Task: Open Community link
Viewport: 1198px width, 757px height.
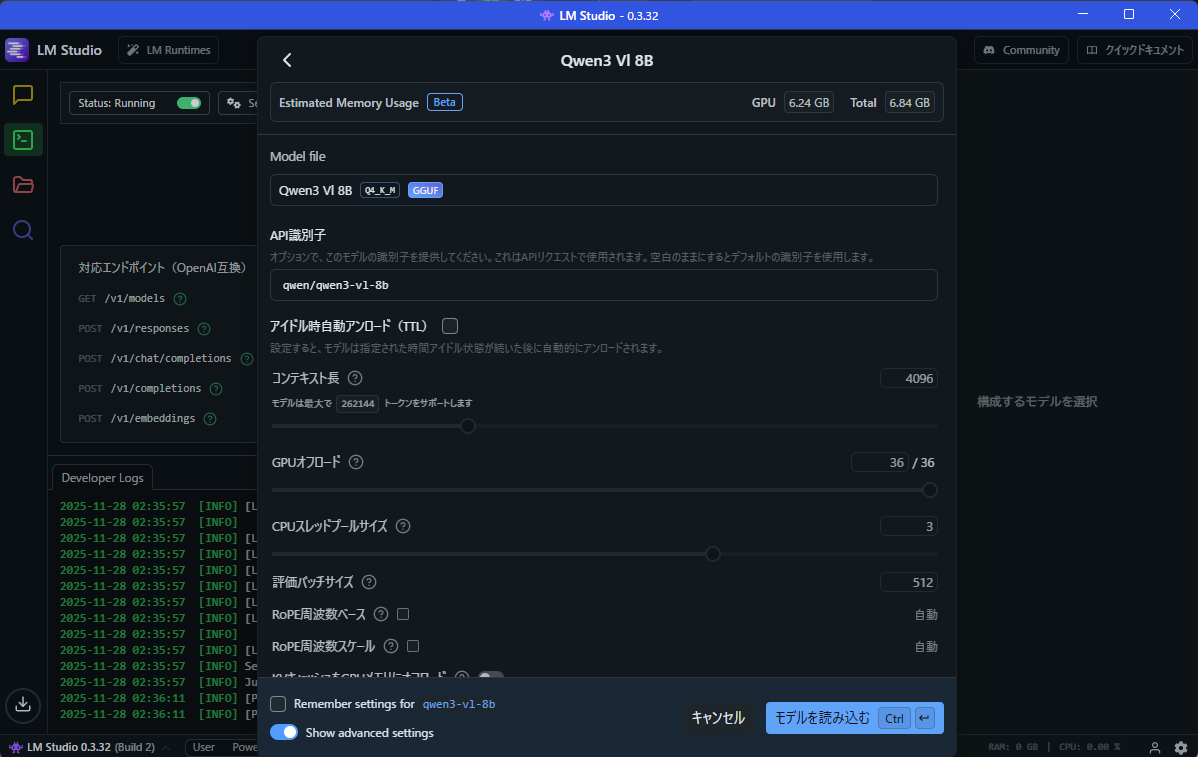Action: (1022, 50)
